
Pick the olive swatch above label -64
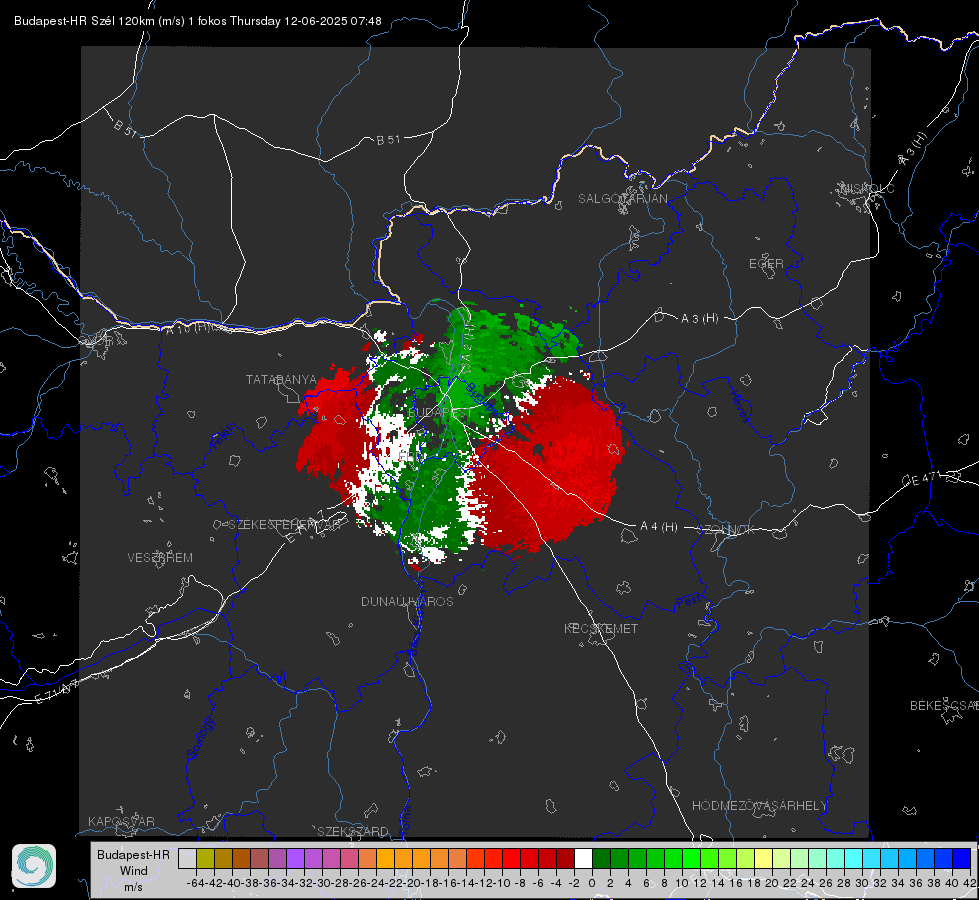pyautogui.click(x=205, y=859)
